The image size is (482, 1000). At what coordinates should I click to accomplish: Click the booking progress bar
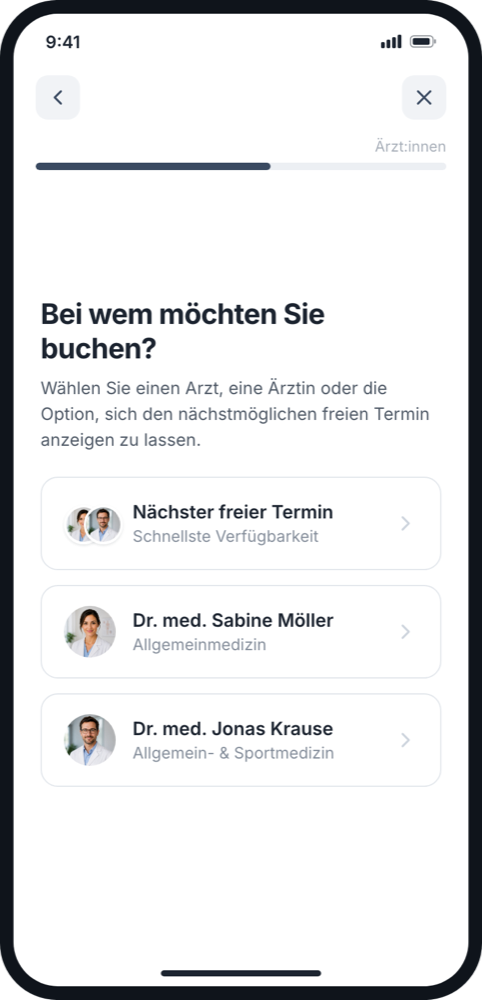tap(241, 166)
